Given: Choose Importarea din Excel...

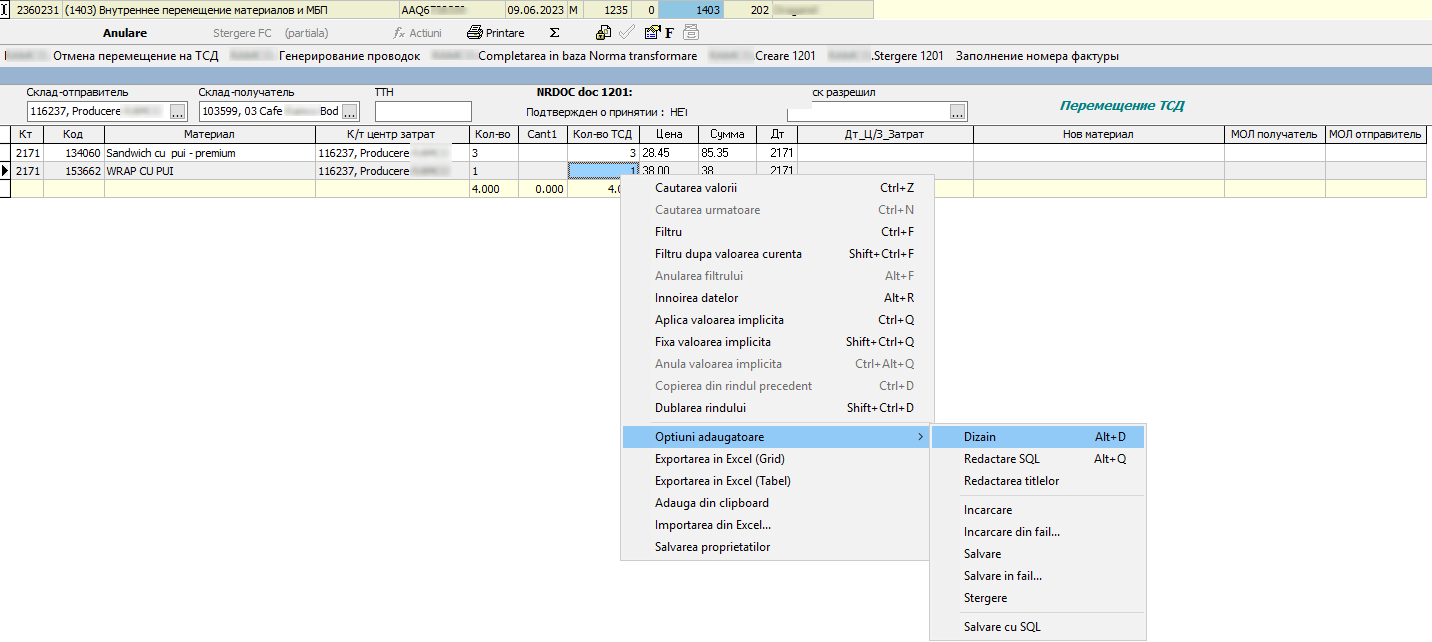Looking at the screenshot, I should click(777, 525).
